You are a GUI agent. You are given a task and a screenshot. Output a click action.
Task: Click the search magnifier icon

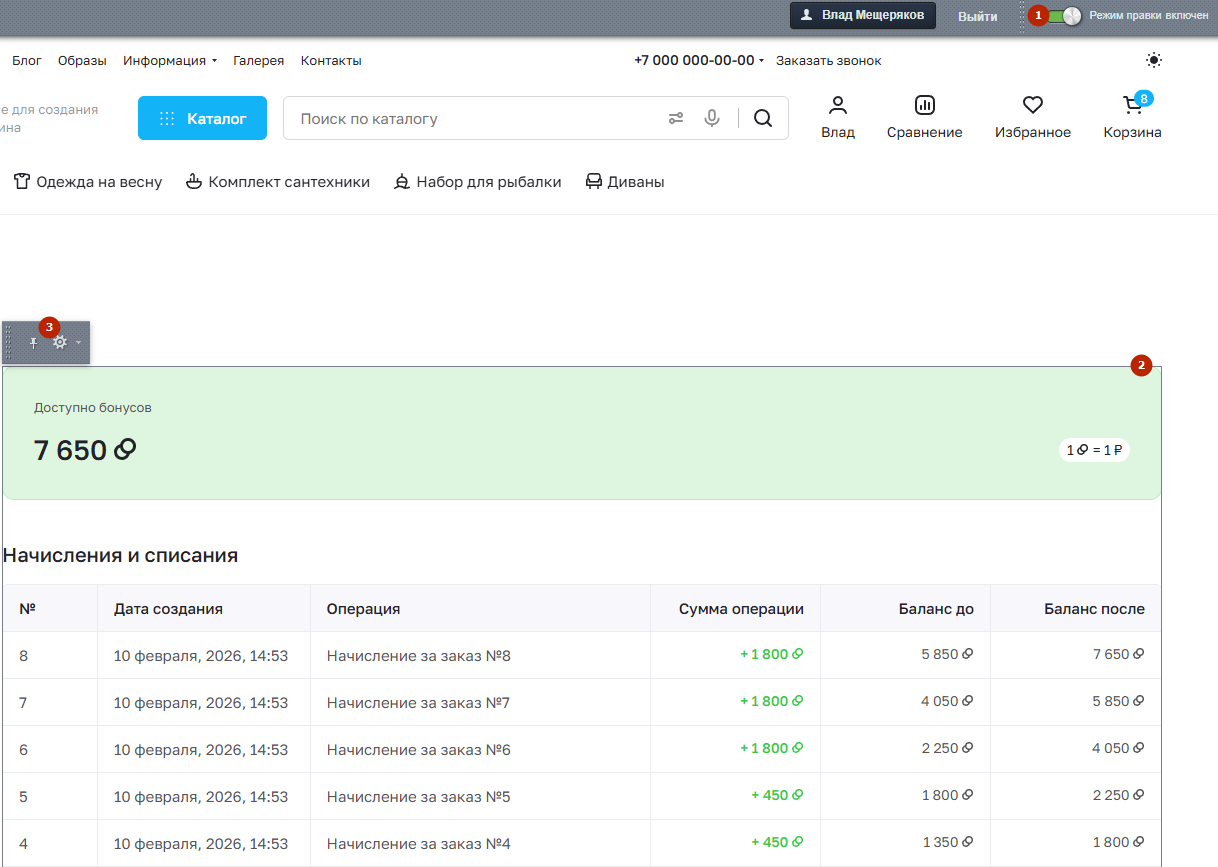click(763, 118)
